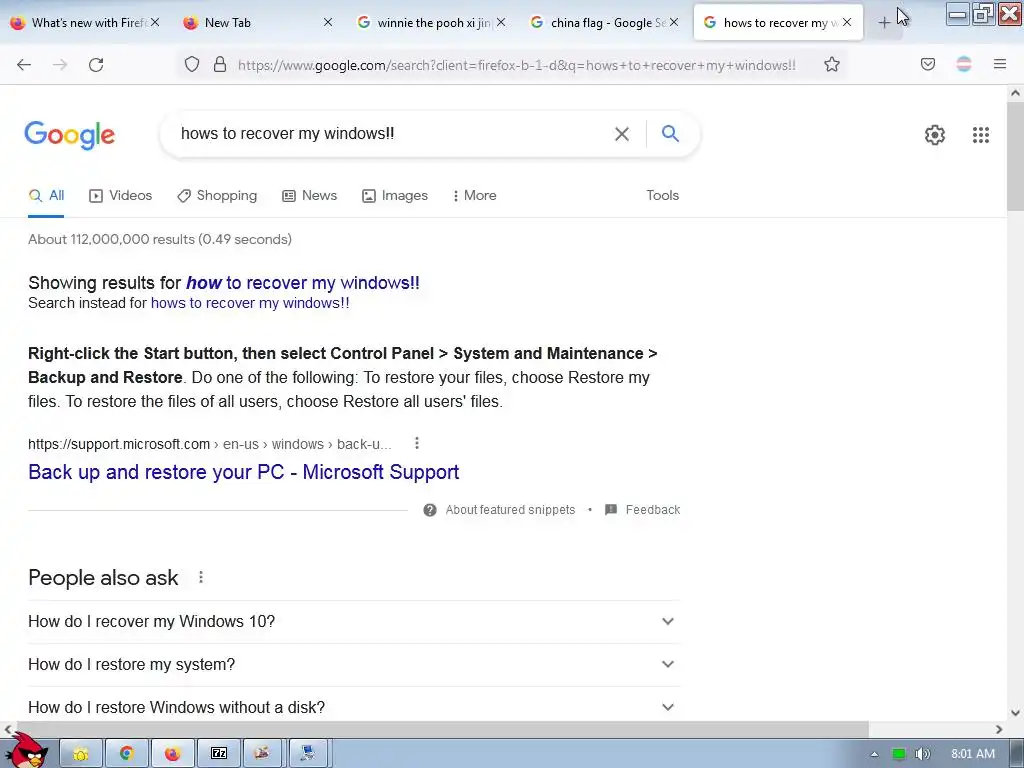Image resolution: width=1024 pixels, height=768 pixels.
Task: Select the Images search tab
Action: click(x=395, y=195)
